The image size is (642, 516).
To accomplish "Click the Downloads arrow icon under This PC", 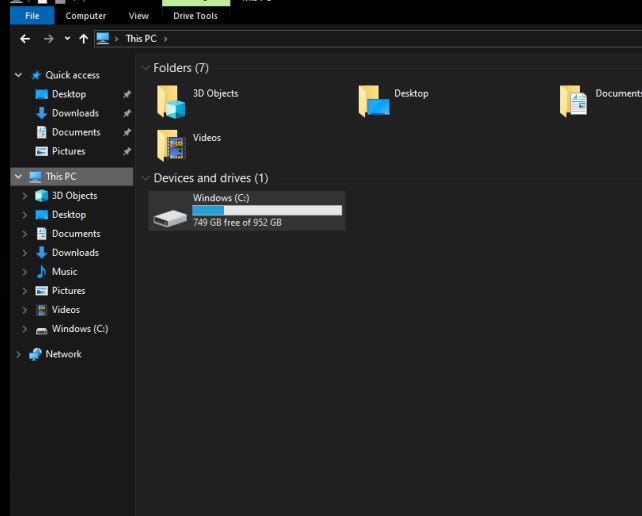I will (41, 253).
